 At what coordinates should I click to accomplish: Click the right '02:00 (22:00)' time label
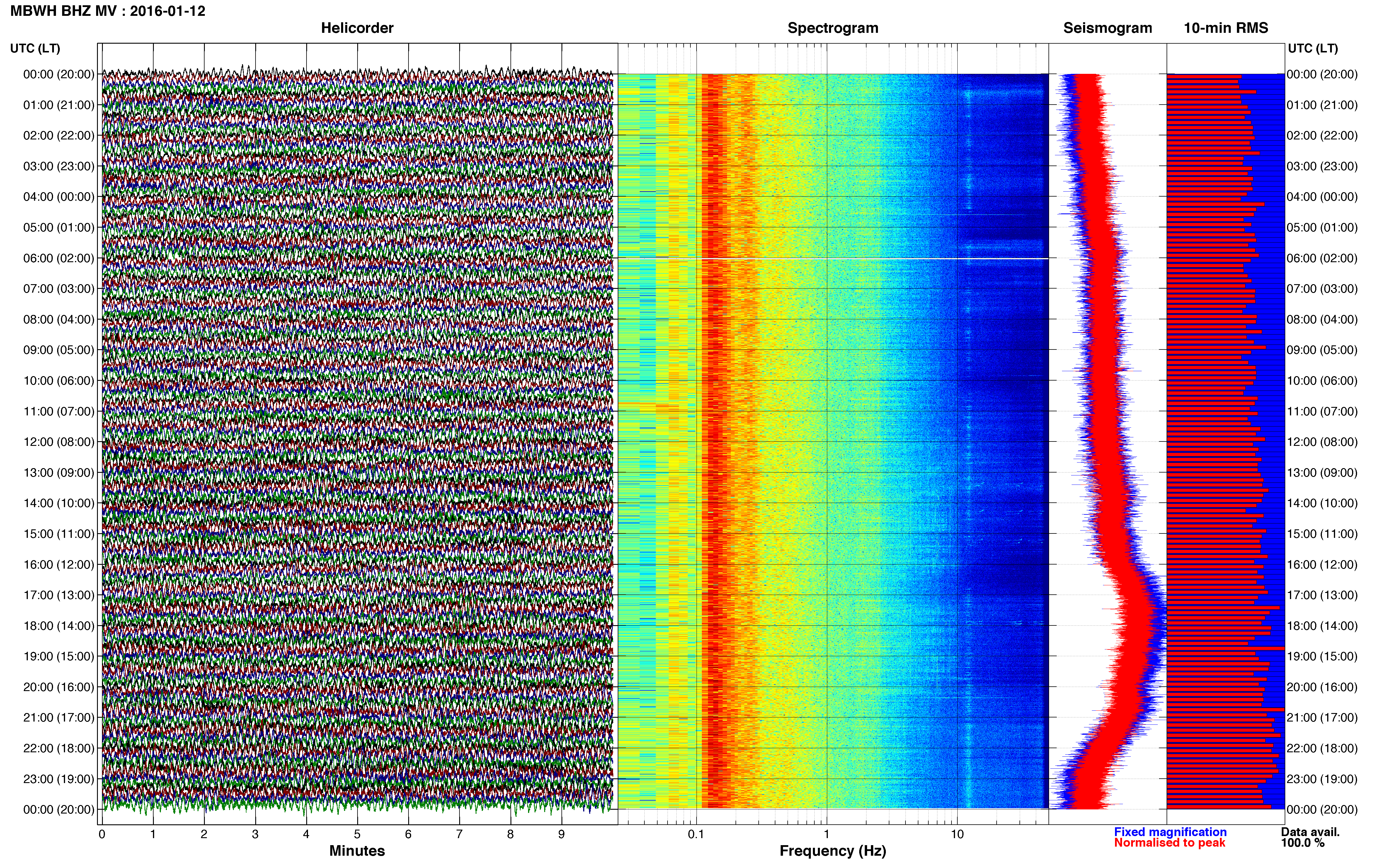point(1322,135)
